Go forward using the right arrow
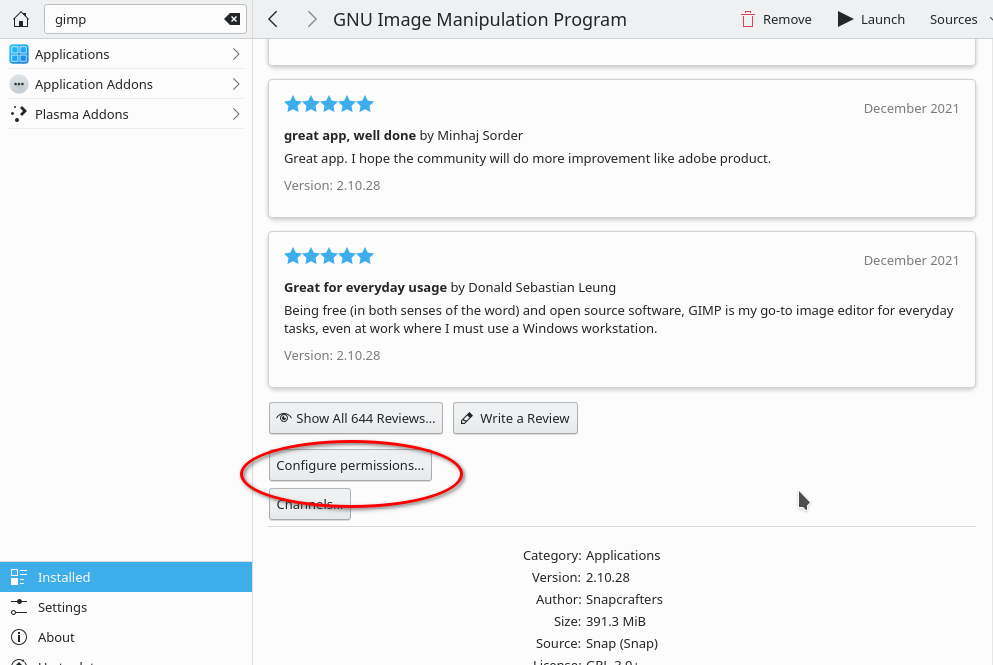This screenshot has height=665, width=993. coord(312,19)
